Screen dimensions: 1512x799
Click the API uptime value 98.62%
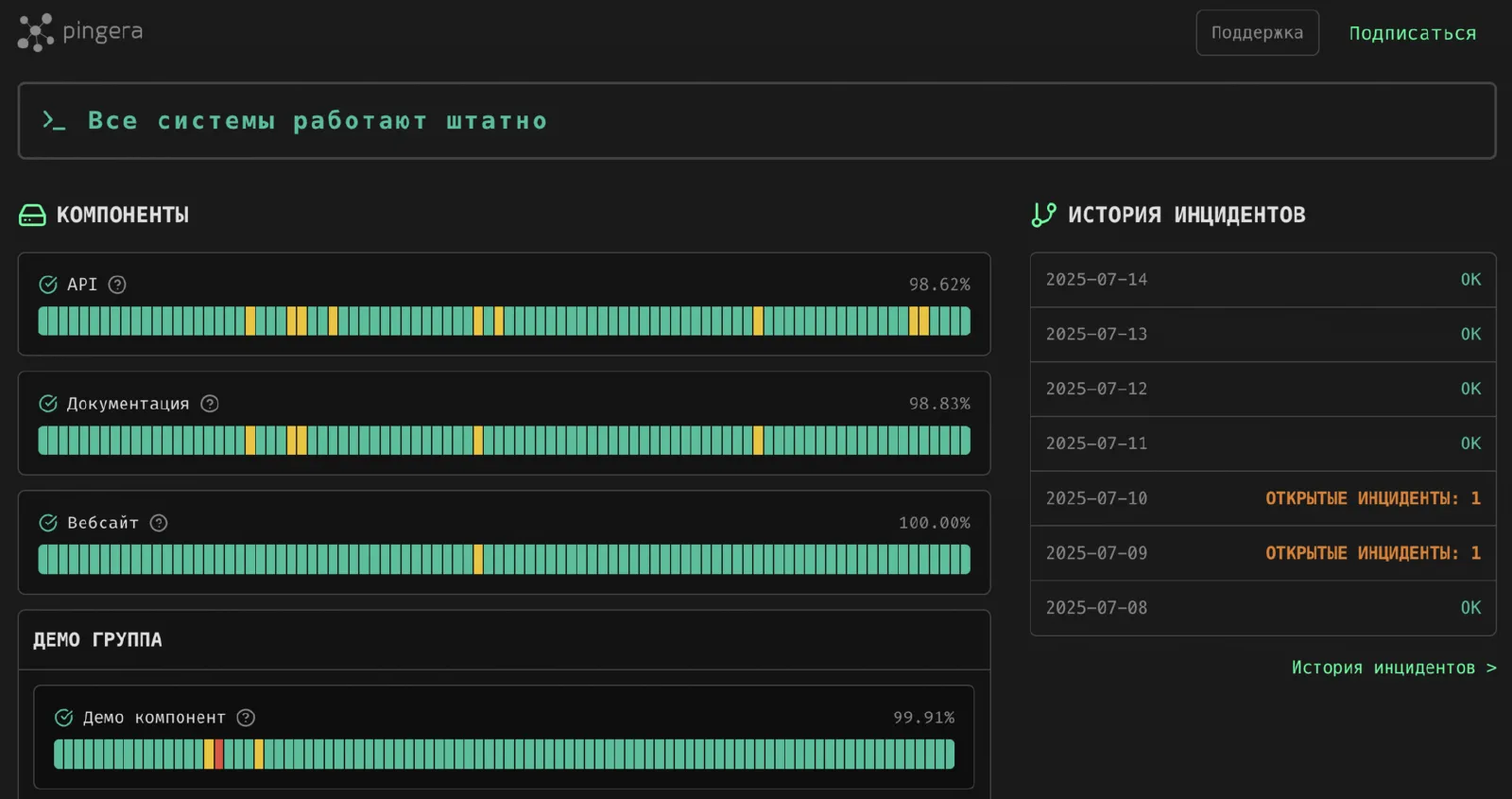click(x=939, y=285)
